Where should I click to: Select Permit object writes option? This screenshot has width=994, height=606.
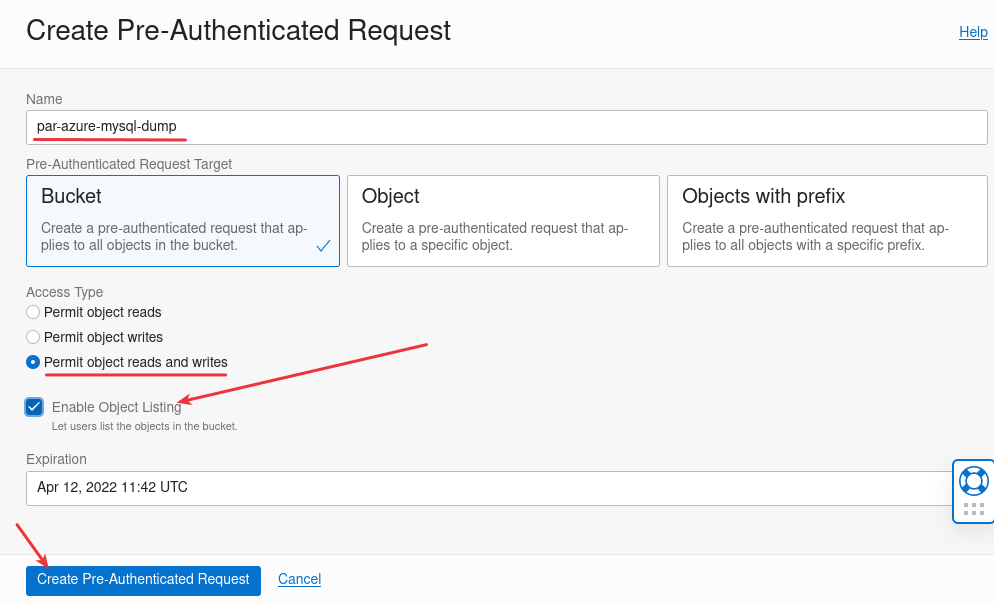click(x=33, y=337)
